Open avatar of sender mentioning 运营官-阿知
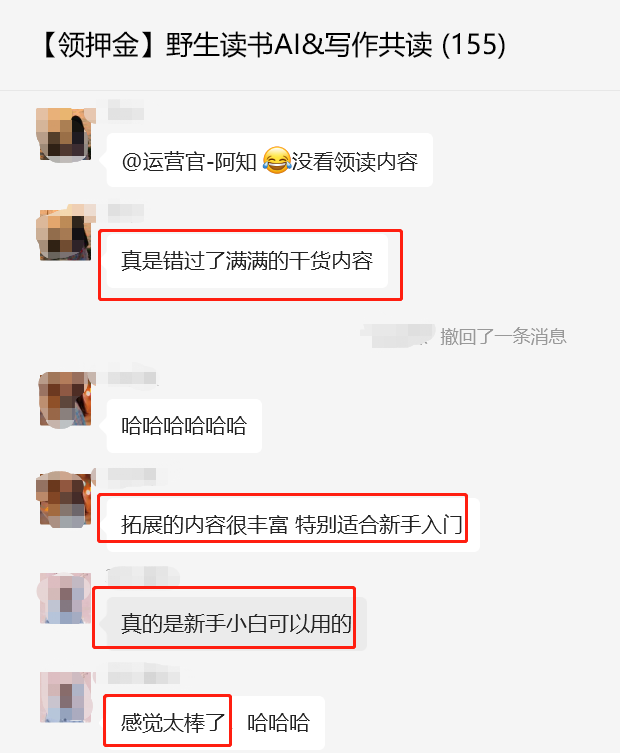 click(65, 135)
